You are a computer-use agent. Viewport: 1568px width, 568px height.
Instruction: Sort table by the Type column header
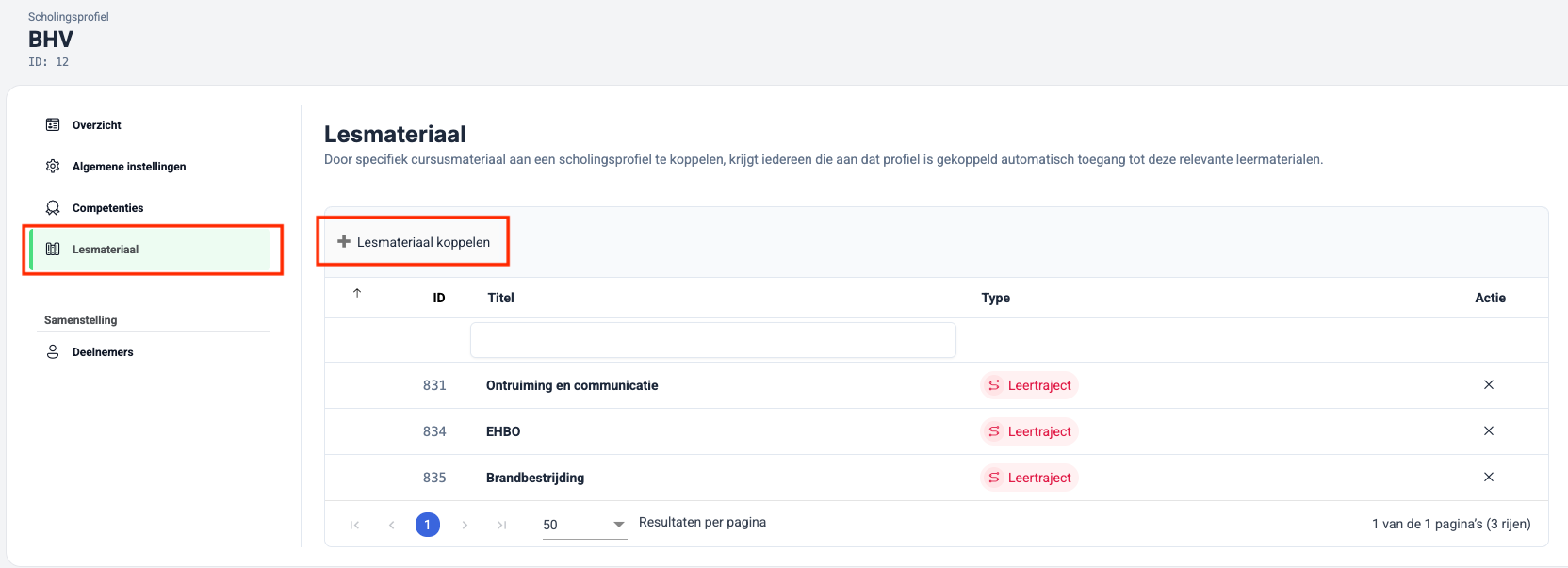[995, 298]
